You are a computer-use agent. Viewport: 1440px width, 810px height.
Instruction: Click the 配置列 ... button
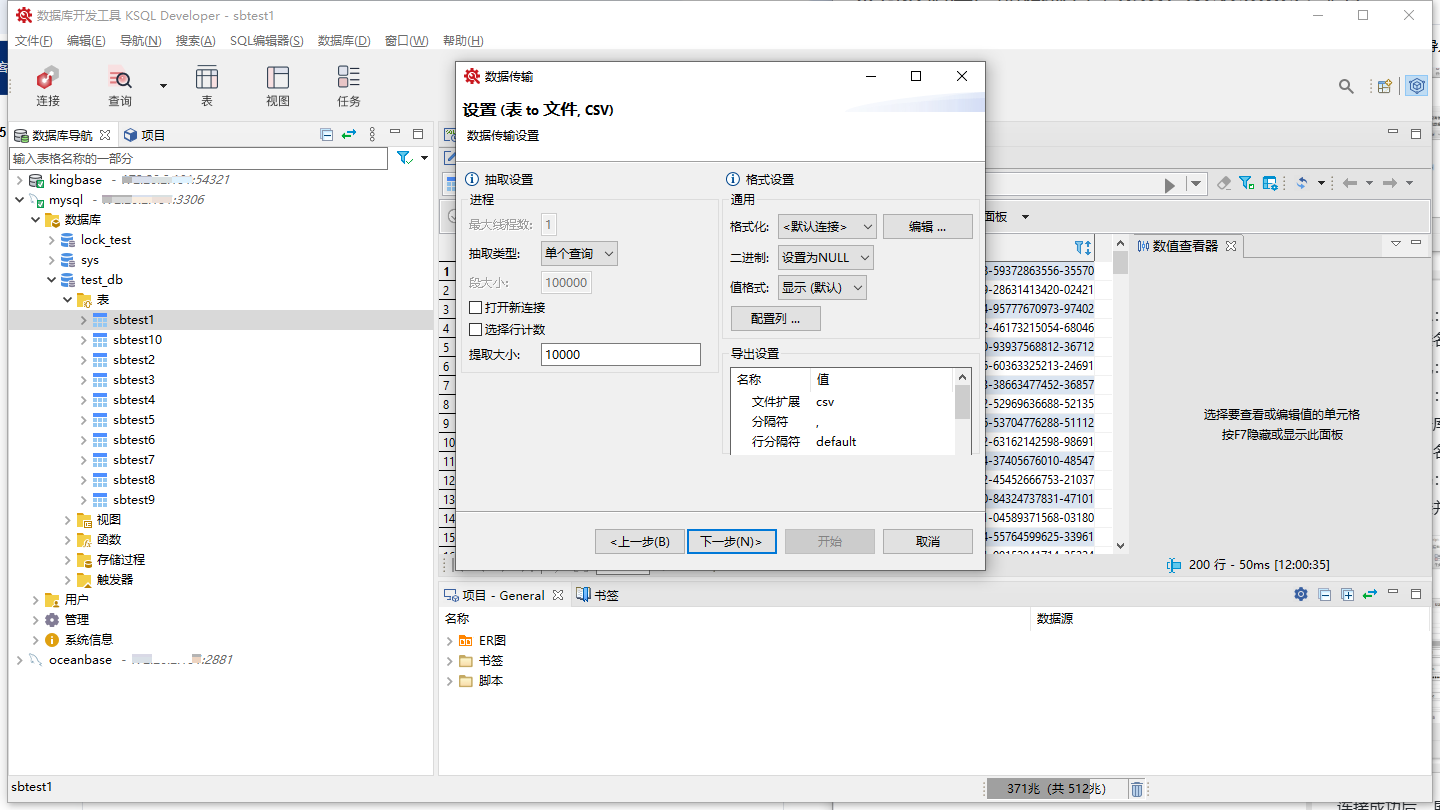(776, 319)
